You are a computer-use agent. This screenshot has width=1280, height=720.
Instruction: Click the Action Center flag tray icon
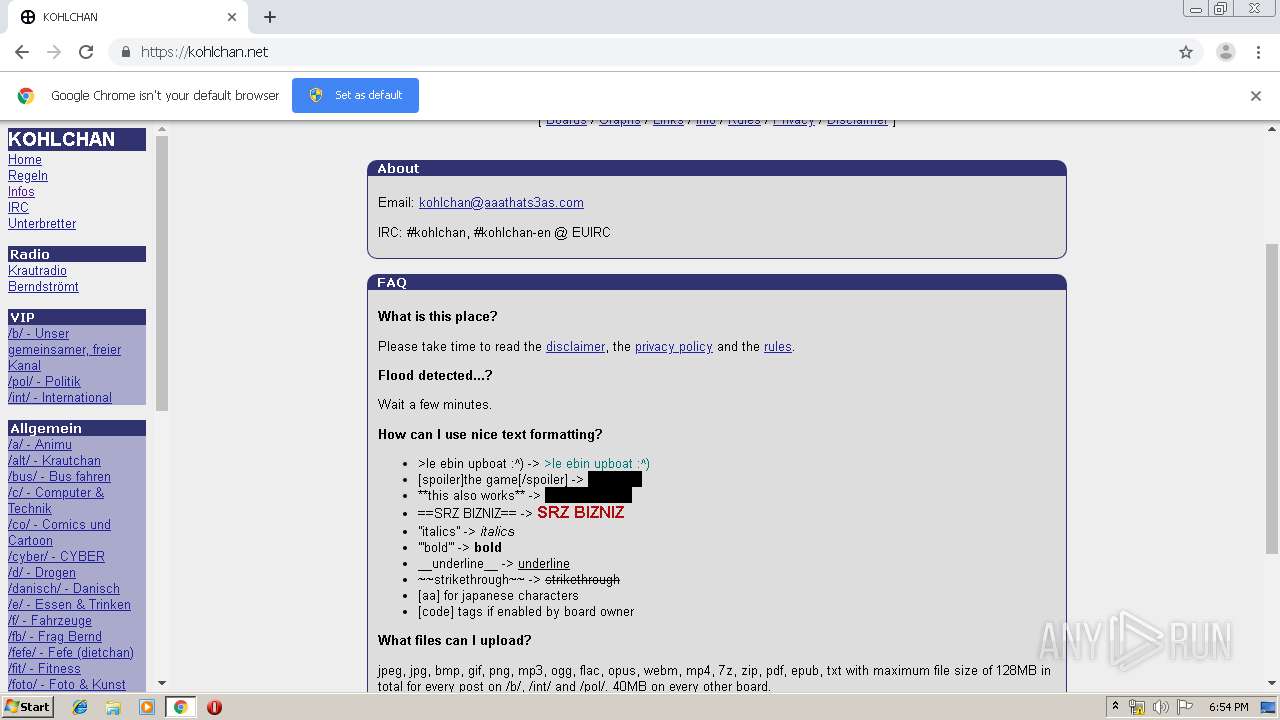coord(1185,707)
